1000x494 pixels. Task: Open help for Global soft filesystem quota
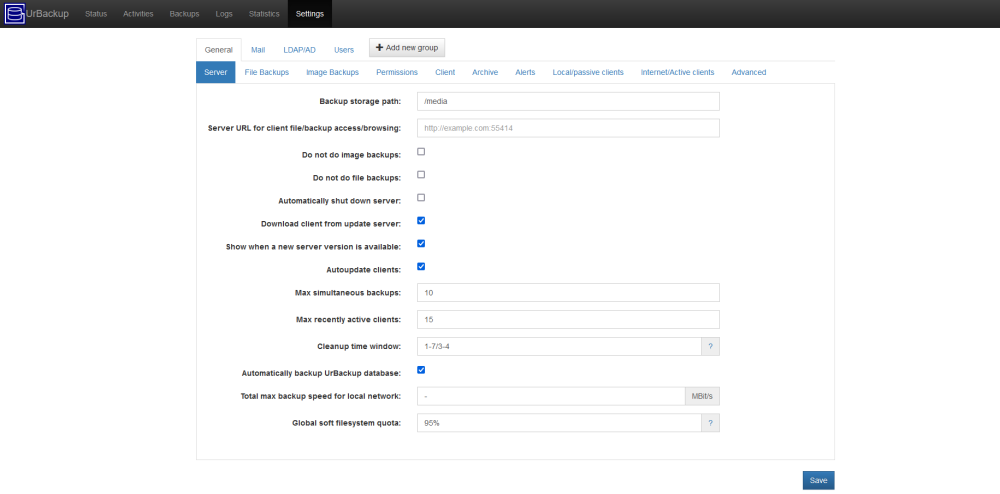point(710,423)
